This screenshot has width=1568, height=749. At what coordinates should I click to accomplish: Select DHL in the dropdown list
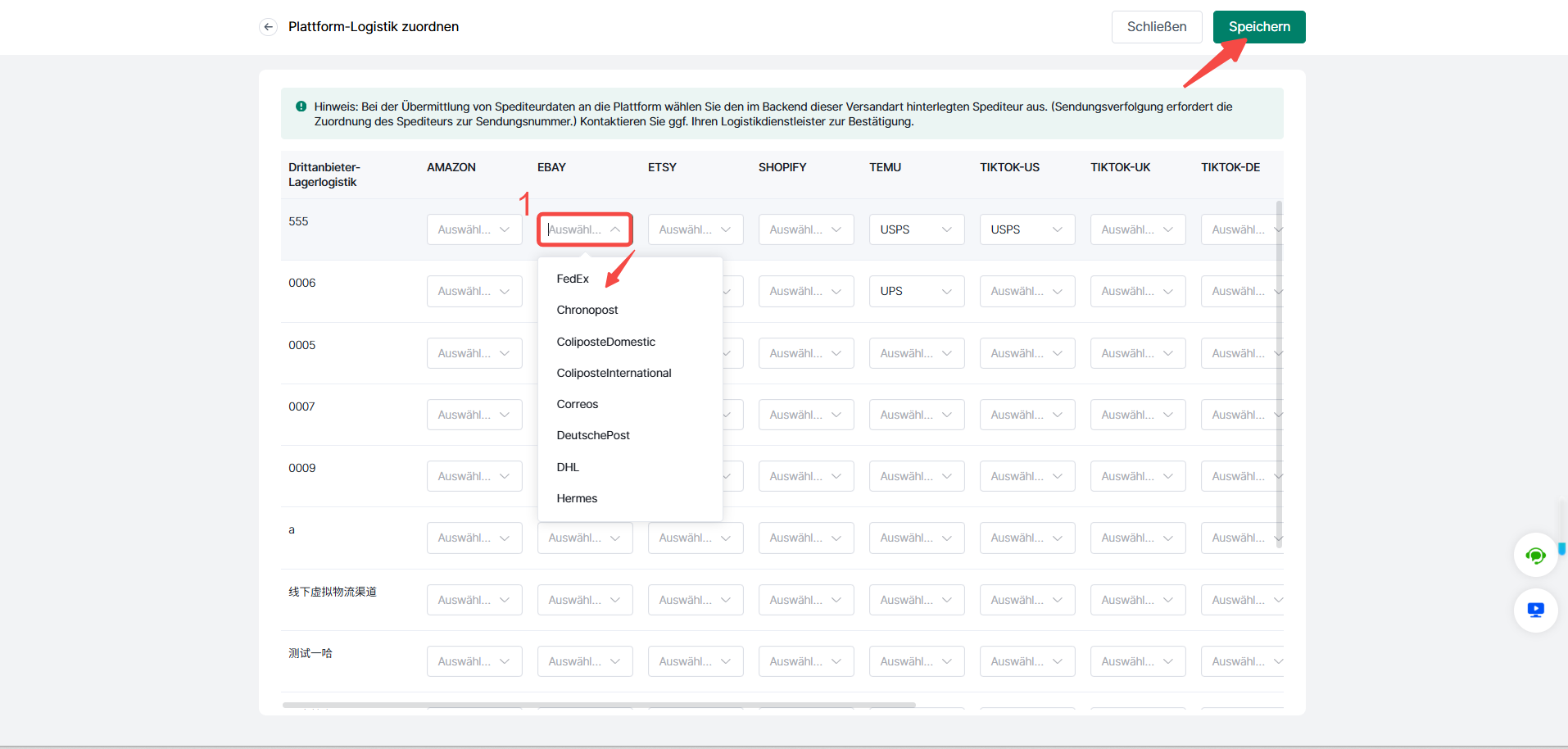(x=568, y=467)
